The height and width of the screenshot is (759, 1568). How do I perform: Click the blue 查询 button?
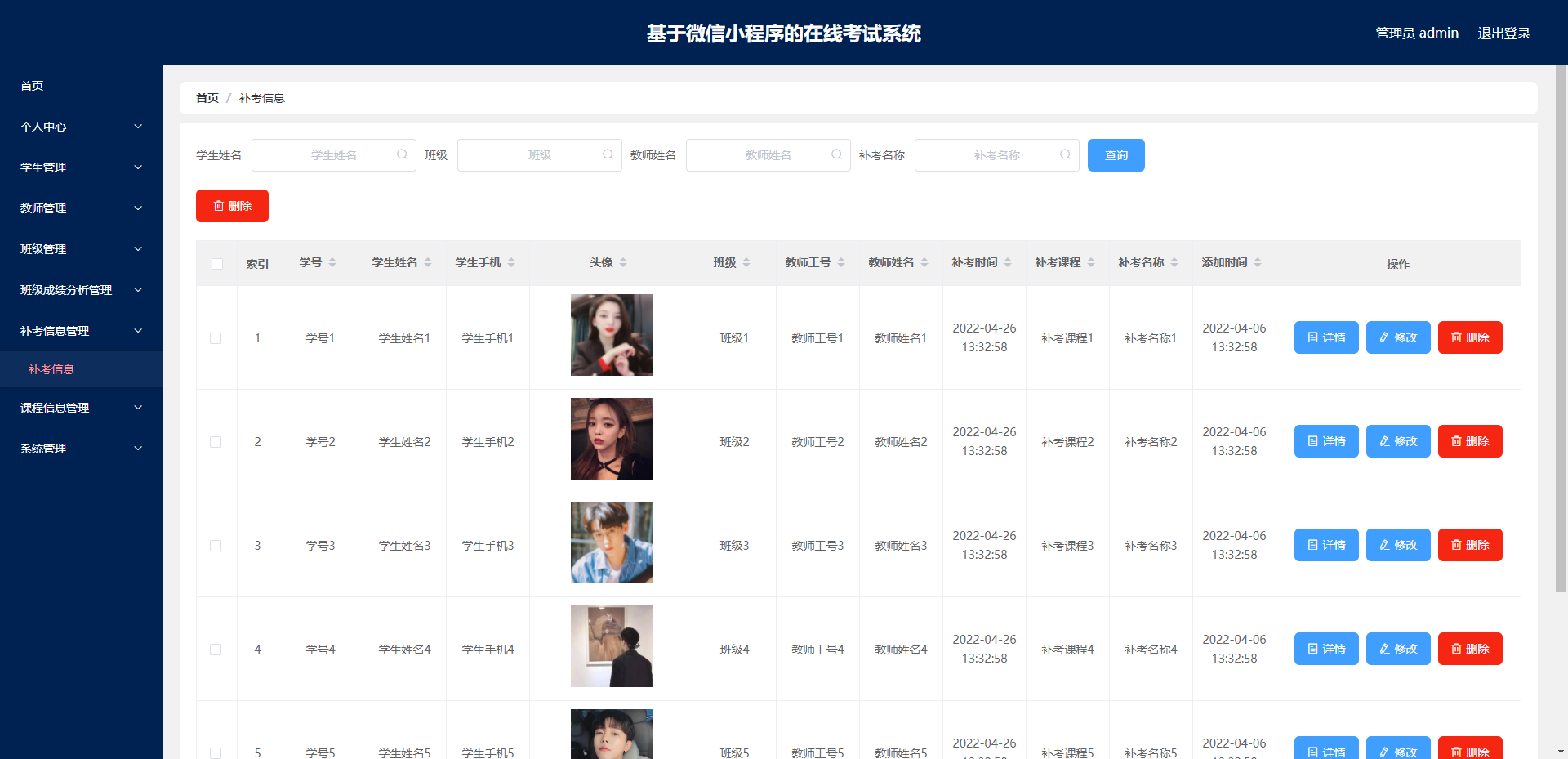pyautogui.click(x=1116, y=155)
